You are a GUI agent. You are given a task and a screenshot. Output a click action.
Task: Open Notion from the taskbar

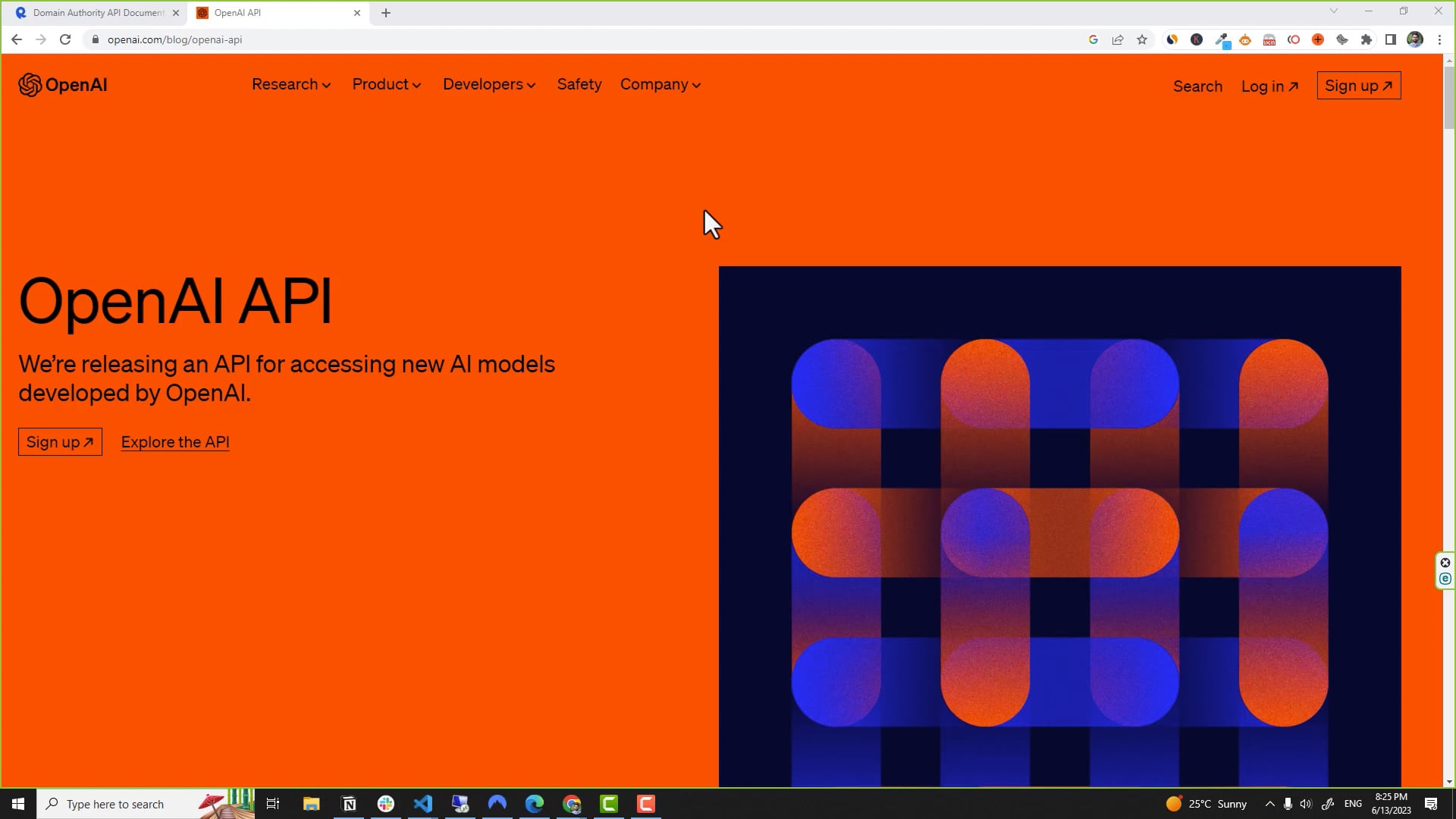coord(349,804)
